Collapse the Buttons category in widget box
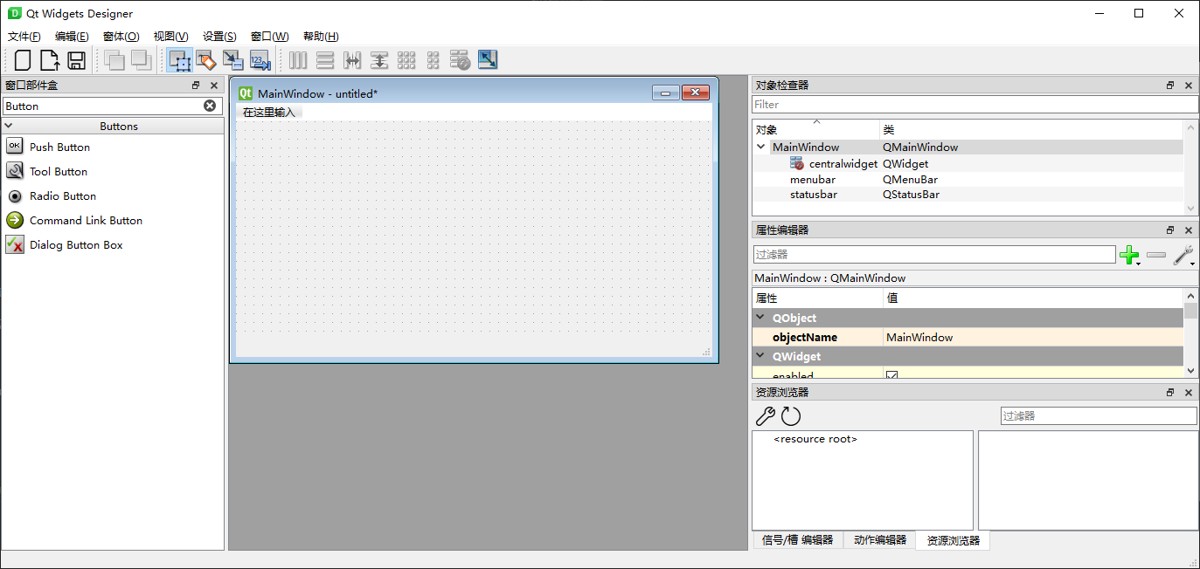This screenshot has width=1200, height=569. (8, 126)
